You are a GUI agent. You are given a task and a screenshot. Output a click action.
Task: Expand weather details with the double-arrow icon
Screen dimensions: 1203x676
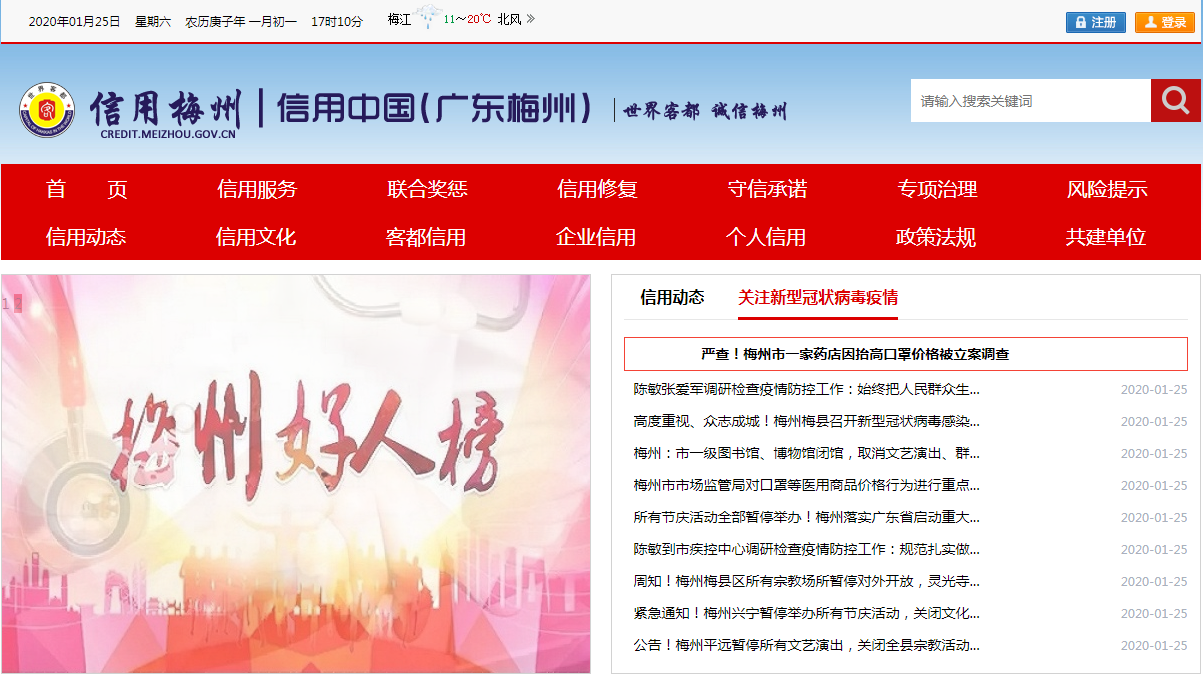[x=531, y=19]
